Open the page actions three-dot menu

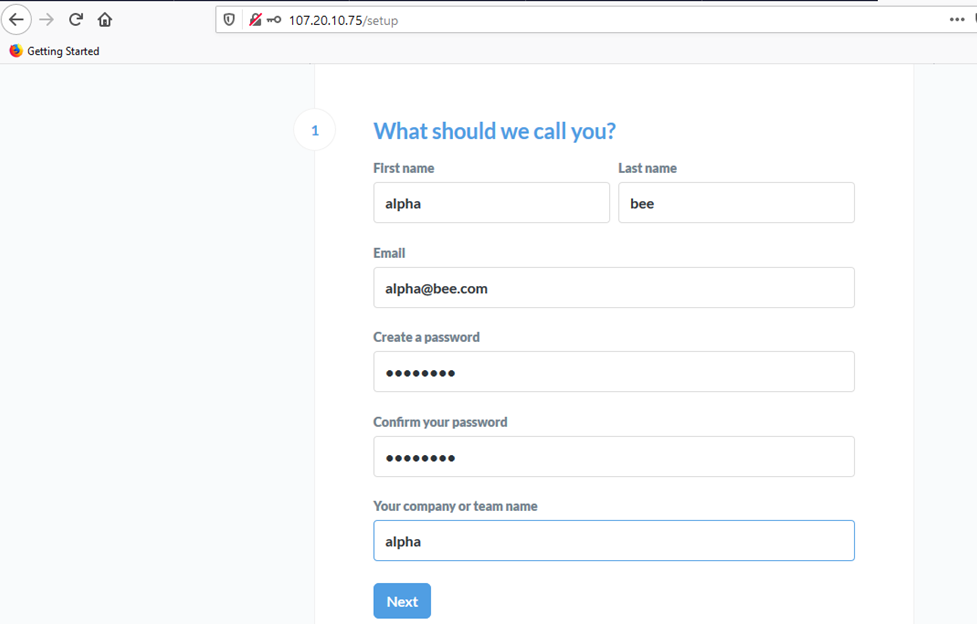pos(957,20)
